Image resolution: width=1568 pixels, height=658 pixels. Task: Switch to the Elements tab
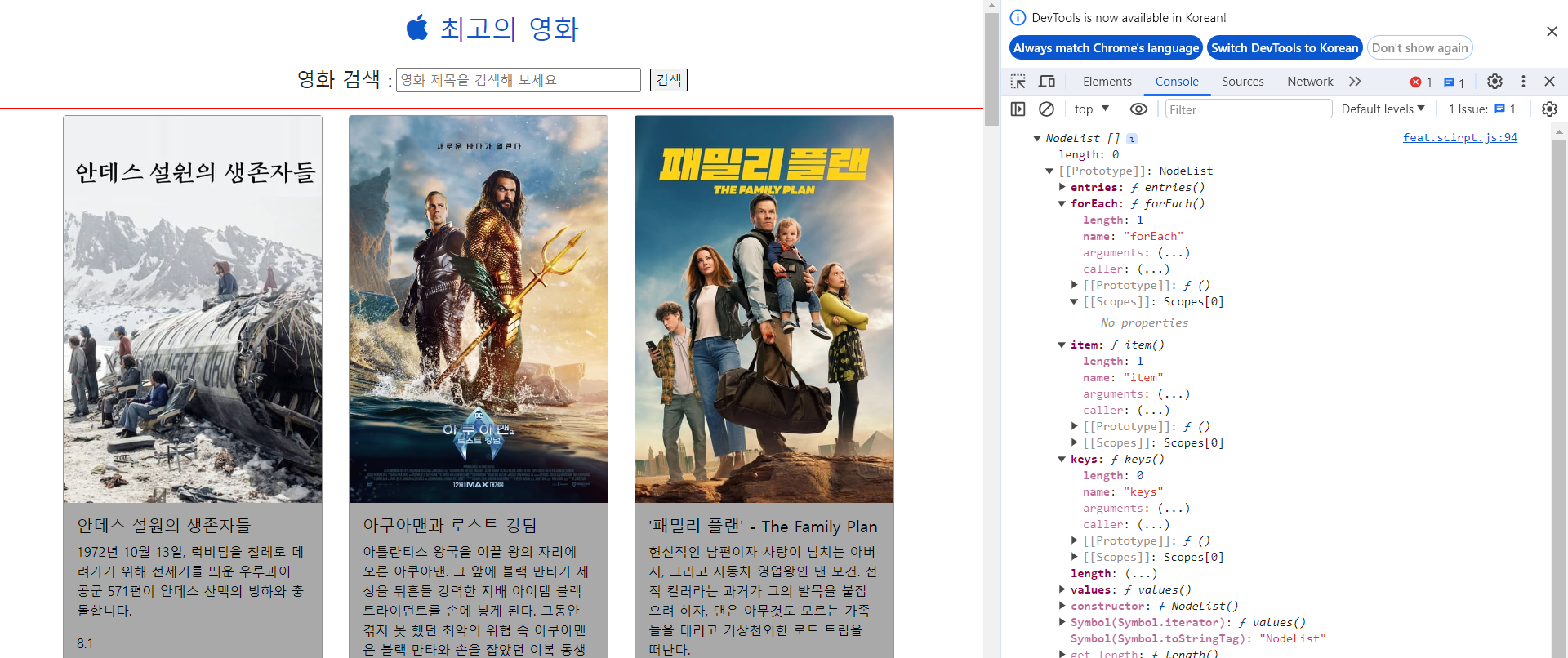(1107, 81)
